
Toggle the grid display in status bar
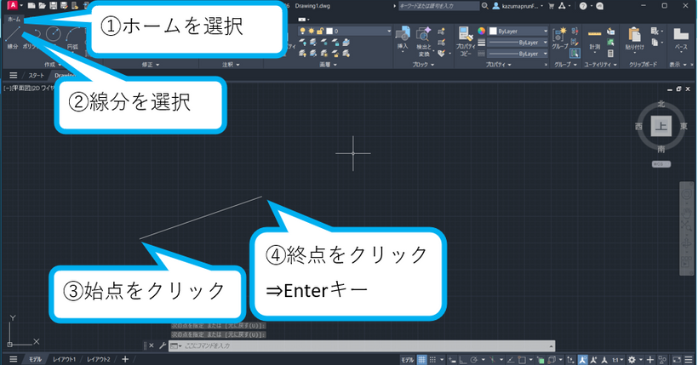422,360
